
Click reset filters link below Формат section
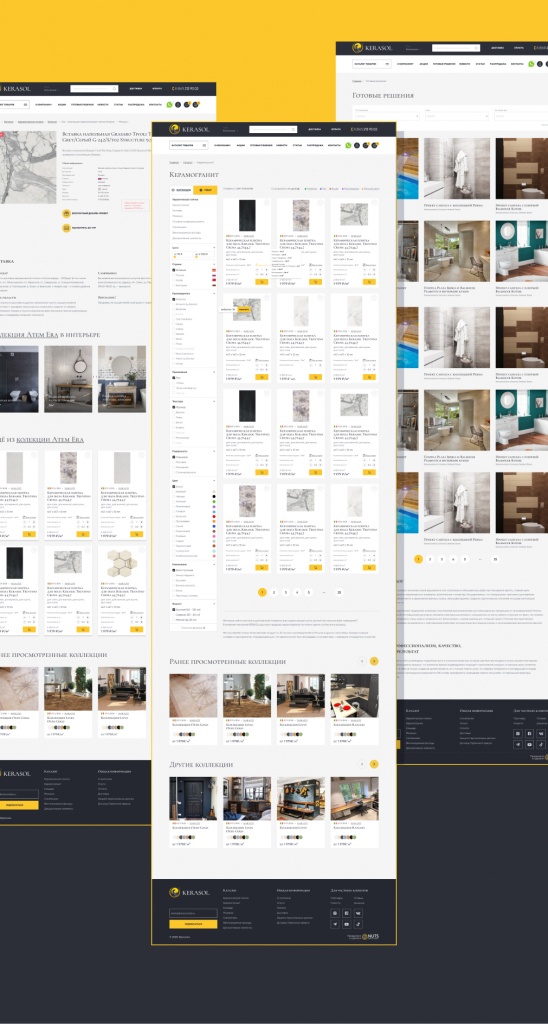coord(193,628)
